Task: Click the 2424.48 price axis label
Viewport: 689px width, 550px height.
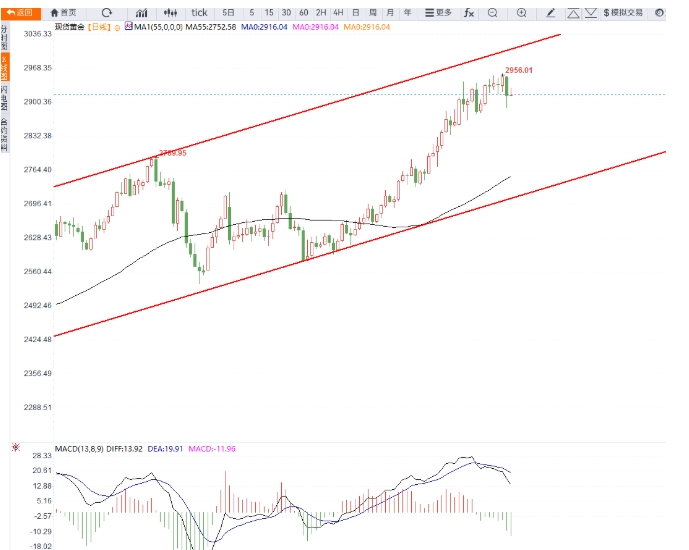Action: (x=37, y=339)
